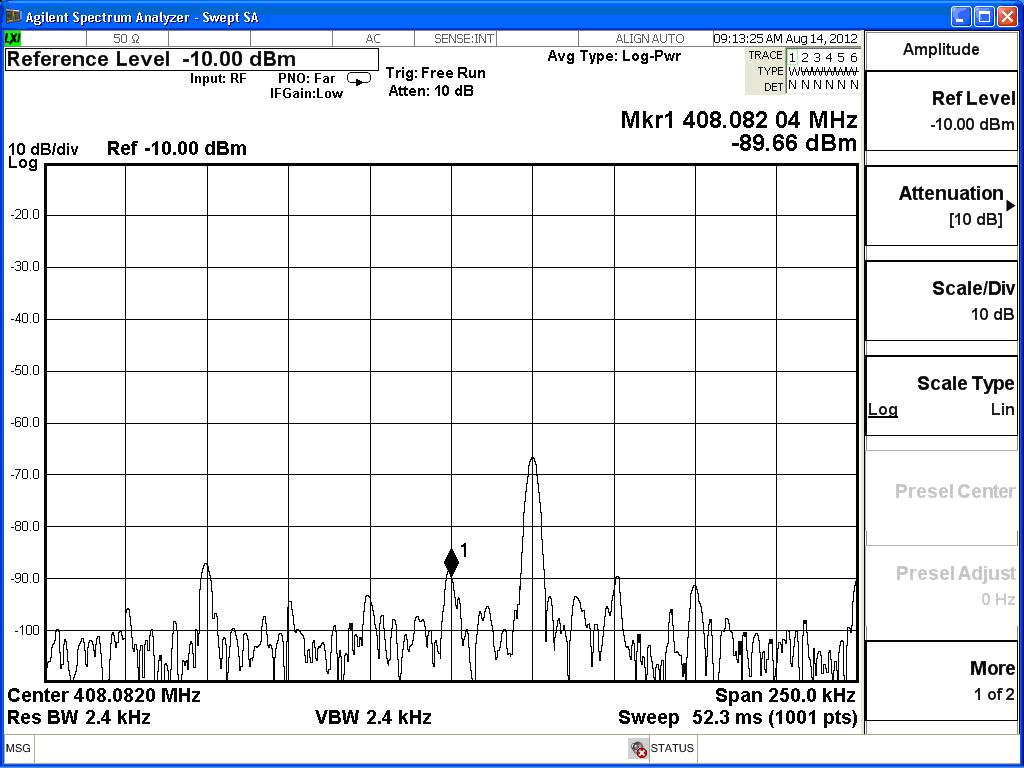Screen dimensions: 1024x768
Task: Select trace 2 in trace indicator
Action: [805, 57]
